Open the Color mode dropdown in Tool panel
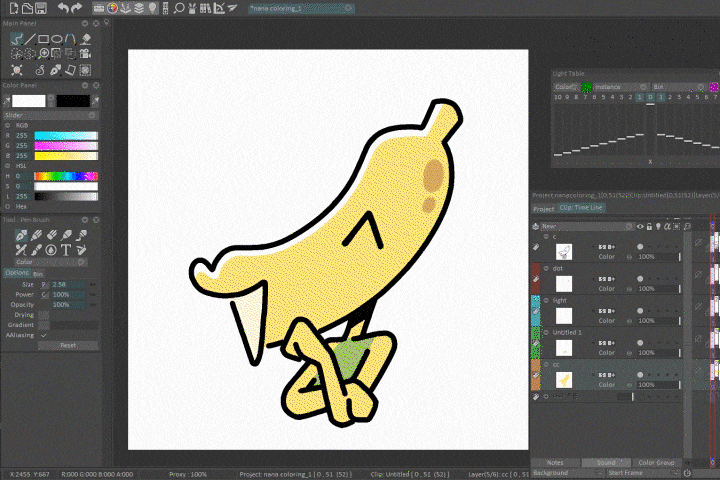The image size is (720, 480). pos(51,262)
